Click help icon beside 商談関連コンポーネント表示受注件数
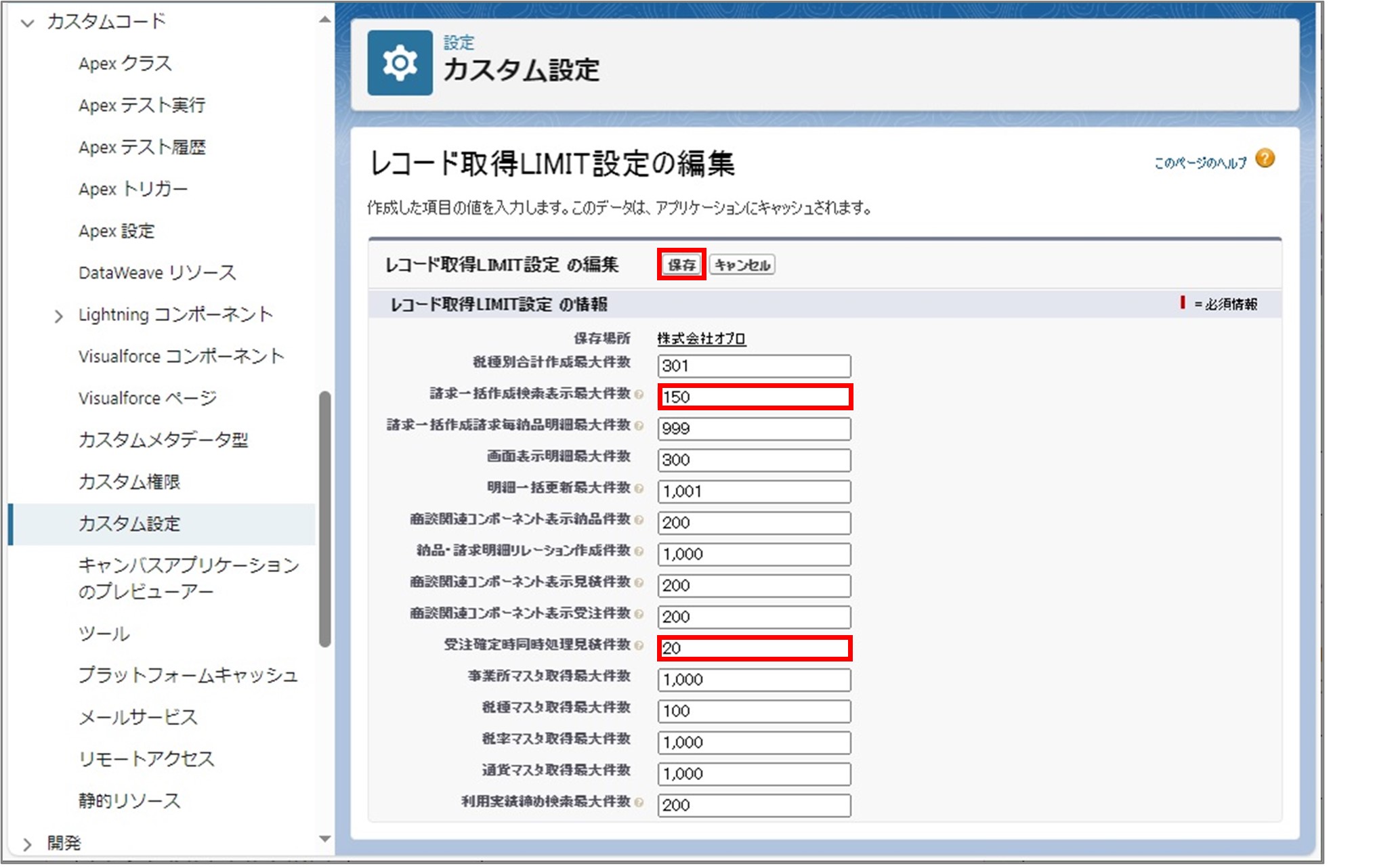 (x=639, y=614)
